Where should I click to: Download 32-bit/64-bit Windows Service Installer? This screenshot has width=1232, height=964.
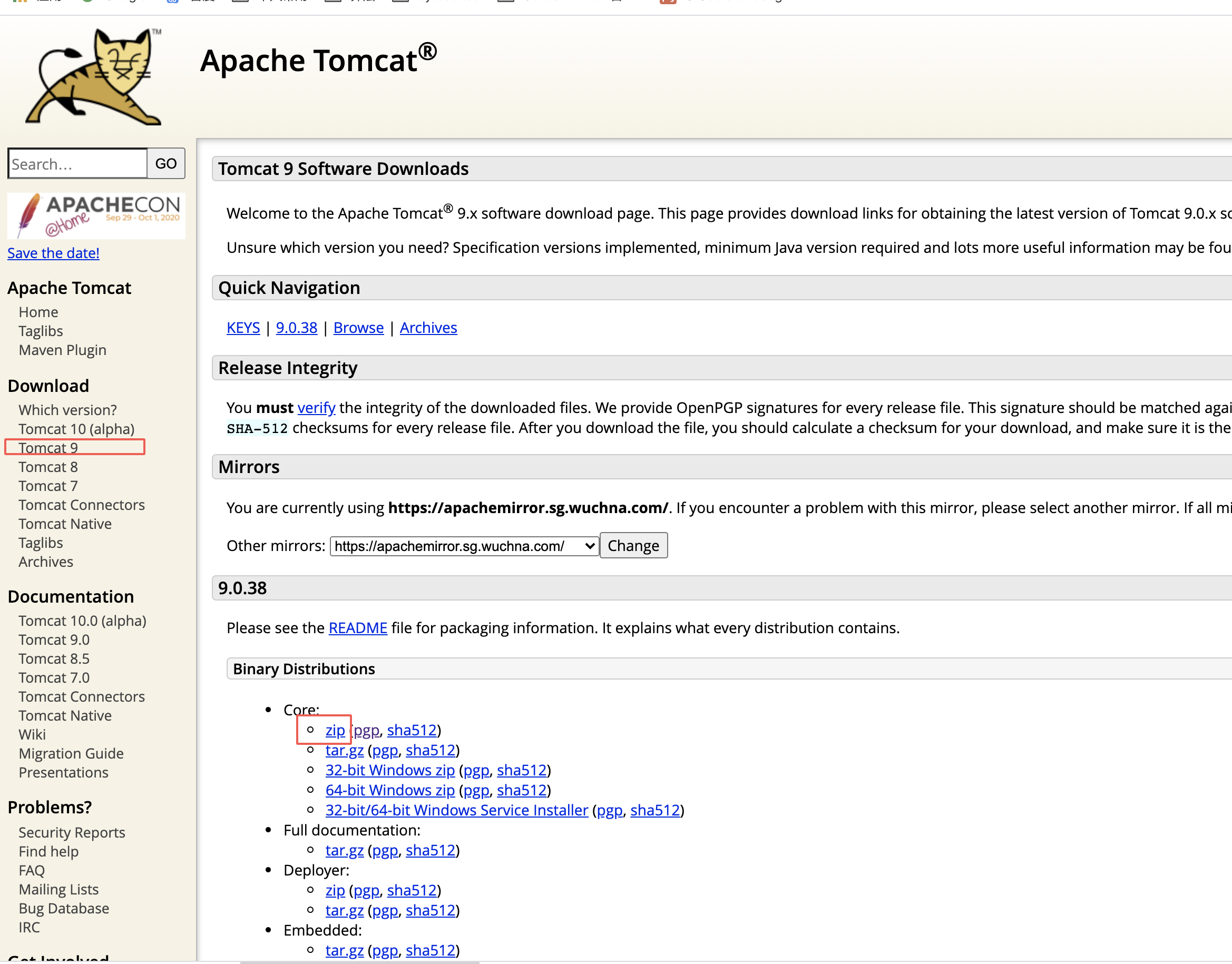(x=456, y=811)
